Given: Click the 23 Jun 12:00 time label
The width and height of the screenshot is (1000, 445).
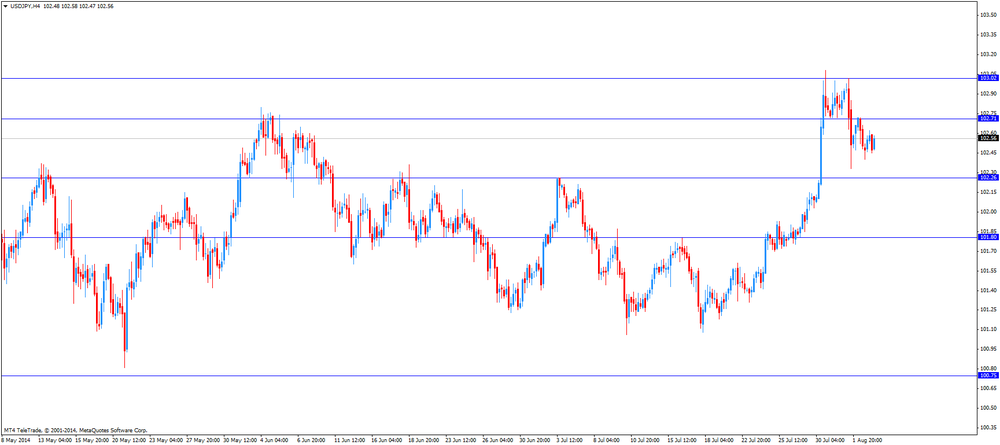Looking at the screenshot, I should click(x=461, y=440).
